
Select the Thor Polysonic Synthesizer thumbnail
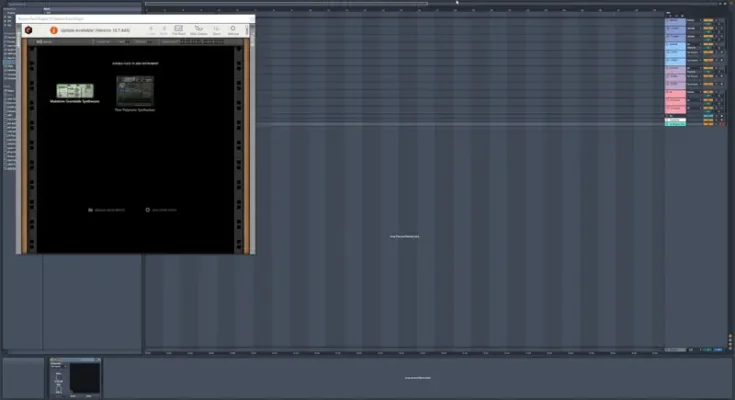(135, 91)
